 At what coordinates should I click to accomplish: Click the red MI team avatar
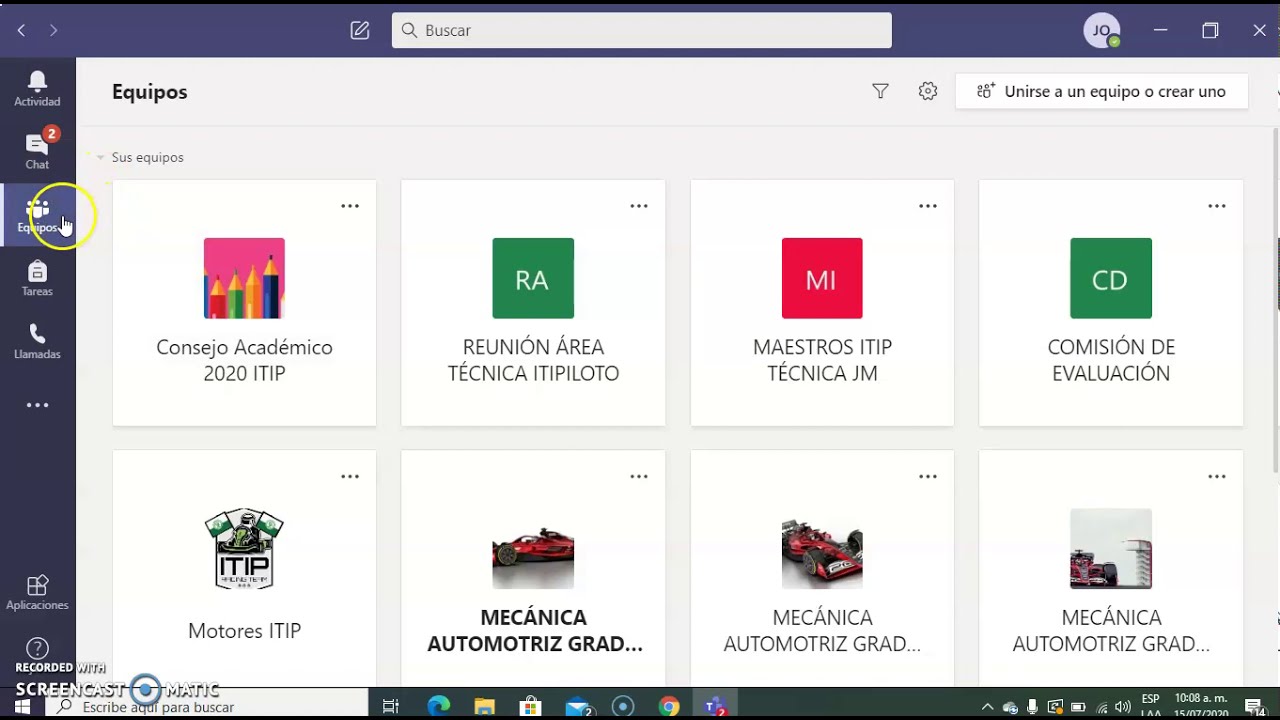[x=822, y=278]
